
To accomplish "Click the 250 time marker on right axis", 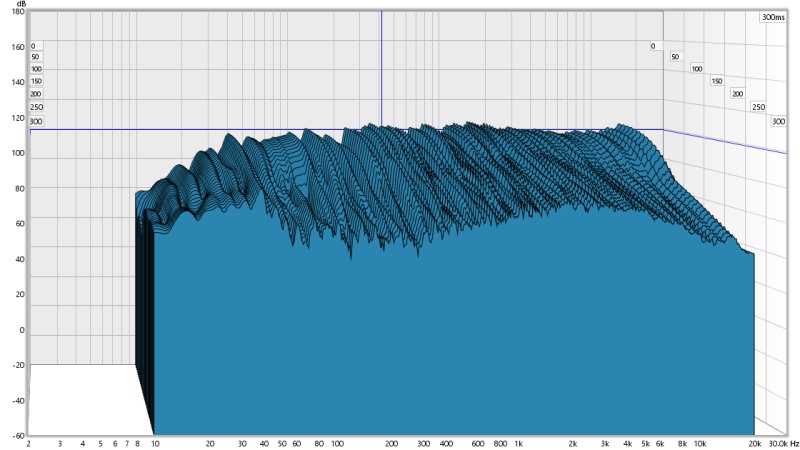I will (x=758, y=107).
